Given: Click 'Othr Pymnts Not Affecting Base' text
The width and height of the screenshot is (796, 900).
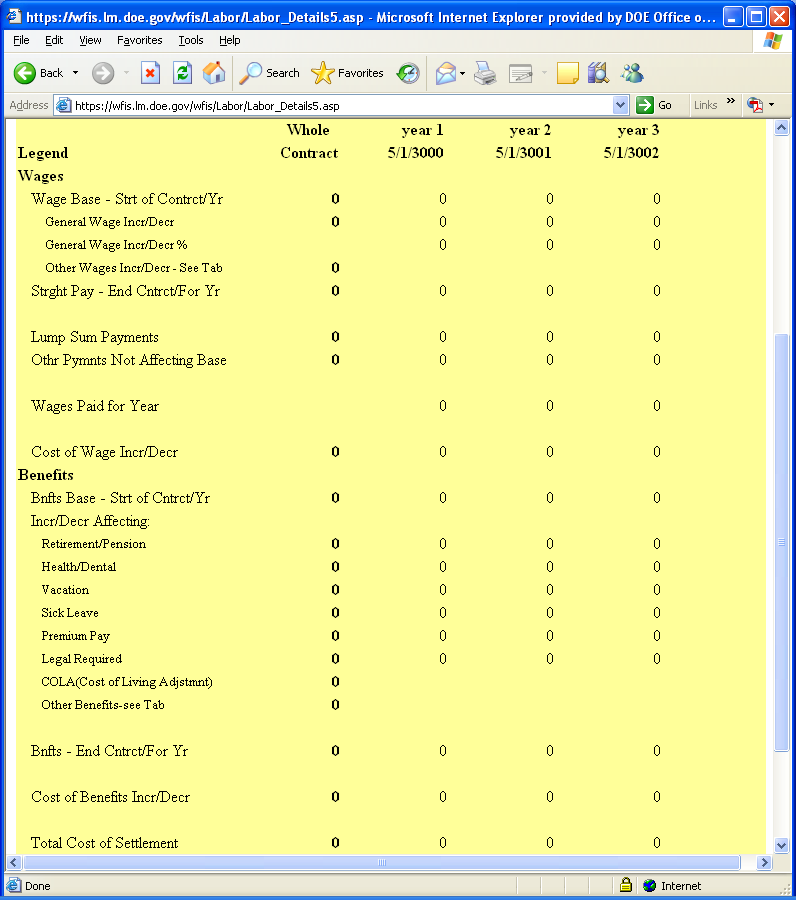Looking at the screenshot, I should coord(129,360).
